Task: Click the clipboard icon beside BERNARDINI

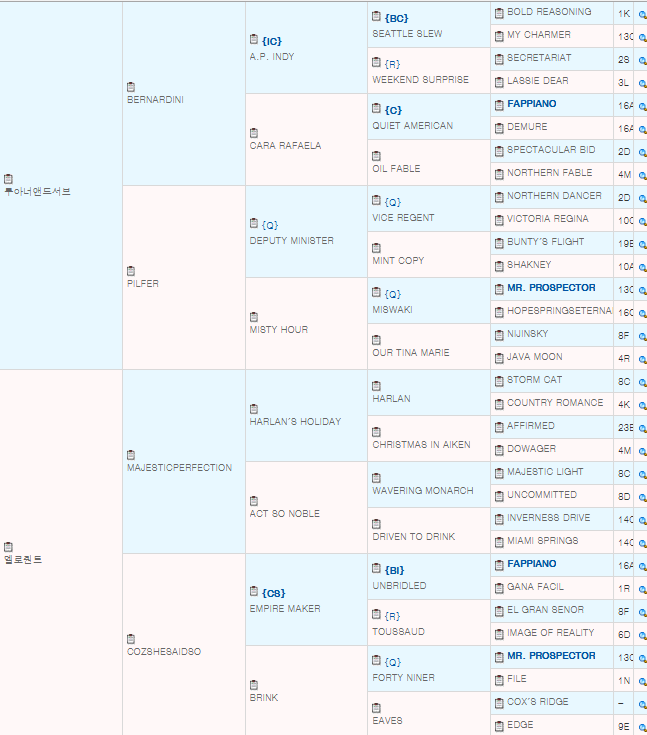Action: pyautogui.click(x=131, y=87)
